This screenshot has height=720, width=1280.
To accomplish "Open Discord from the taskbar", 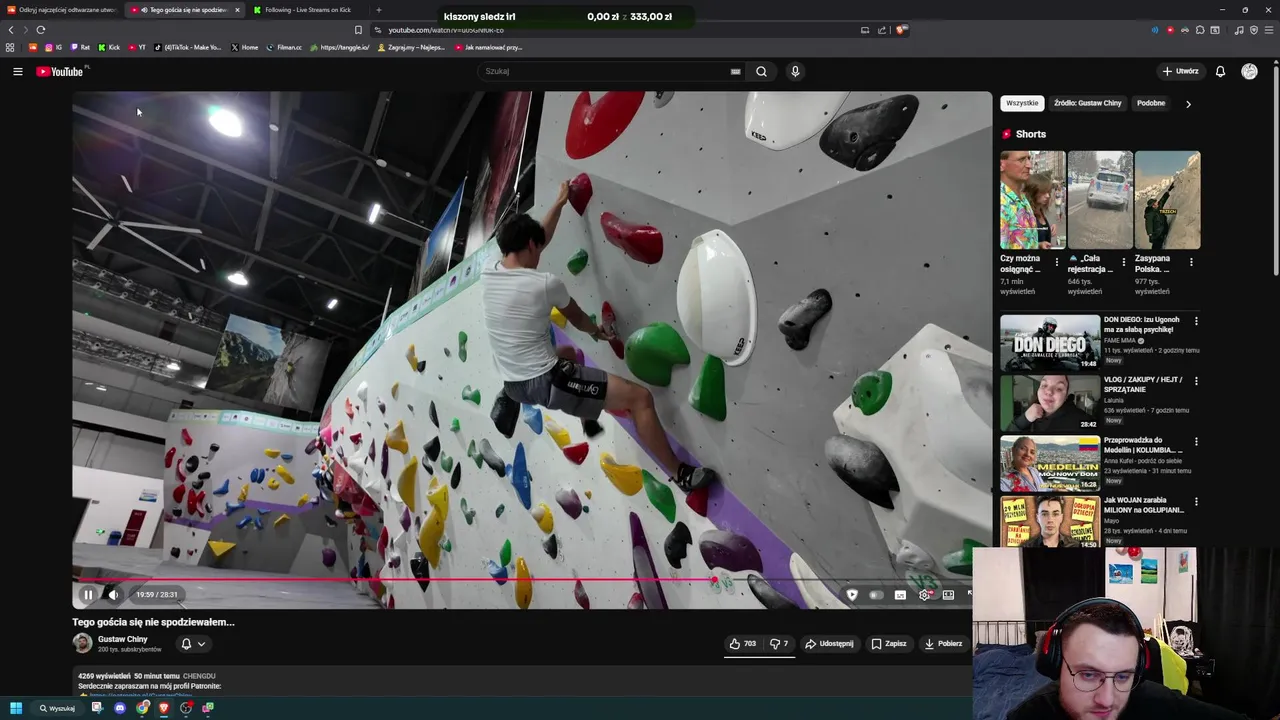I will click(120, 708).
